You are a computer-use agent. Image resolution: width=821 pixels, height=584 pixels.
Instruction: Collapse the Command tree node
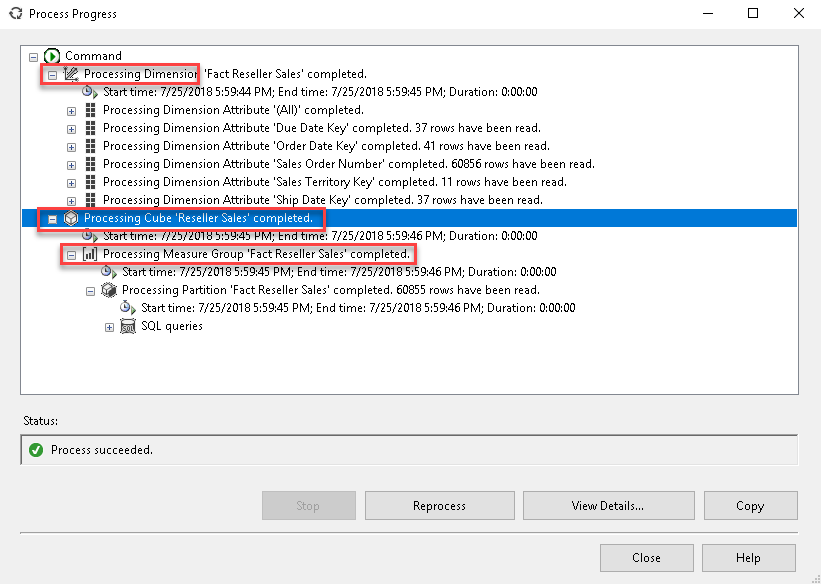coord(33,55)
